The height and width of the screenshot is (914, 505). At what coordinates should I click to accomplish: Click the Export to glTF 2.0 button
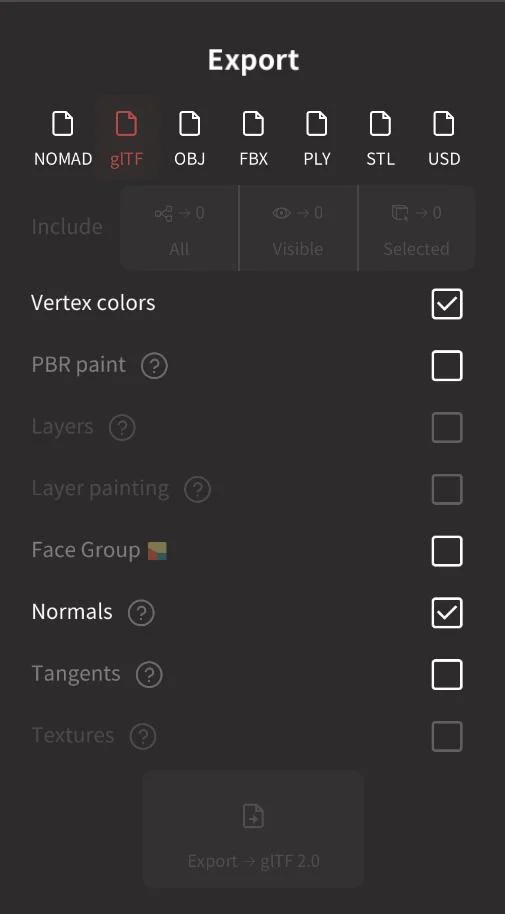click(253, 829)
